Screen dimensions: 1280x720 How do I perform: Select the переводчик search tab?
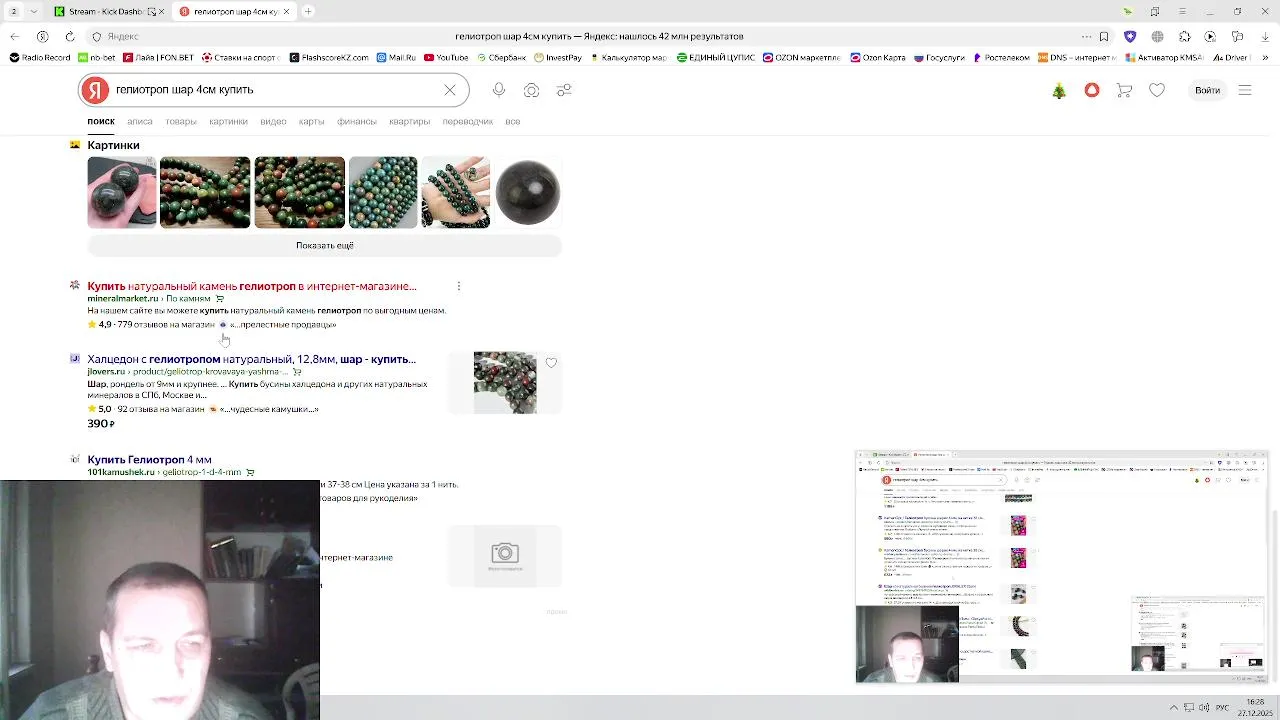coord(467,121)
